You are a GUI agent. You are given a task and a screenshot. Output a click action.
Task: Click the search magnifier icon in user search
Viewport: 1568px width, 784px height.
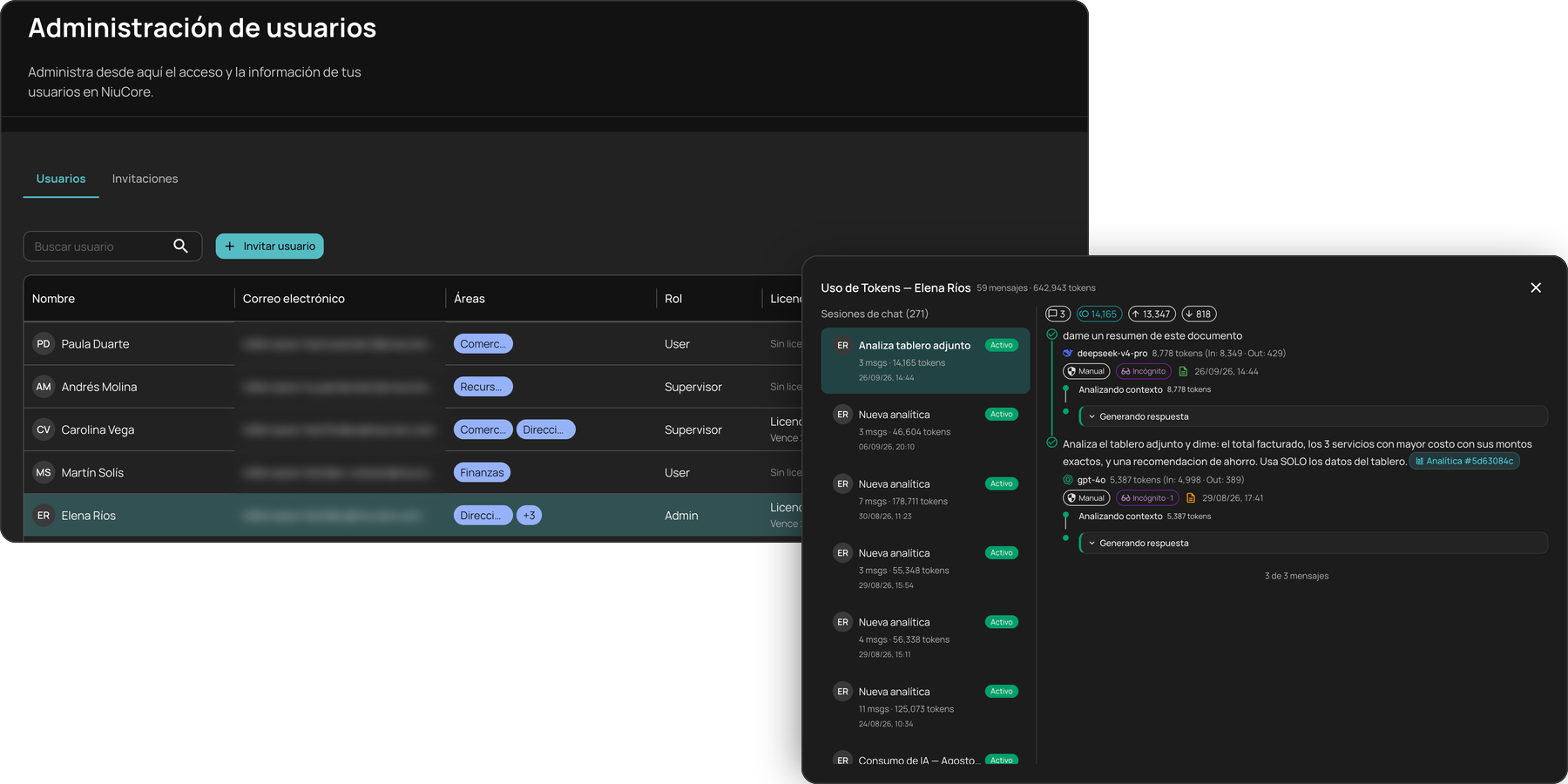pos(180,247)
